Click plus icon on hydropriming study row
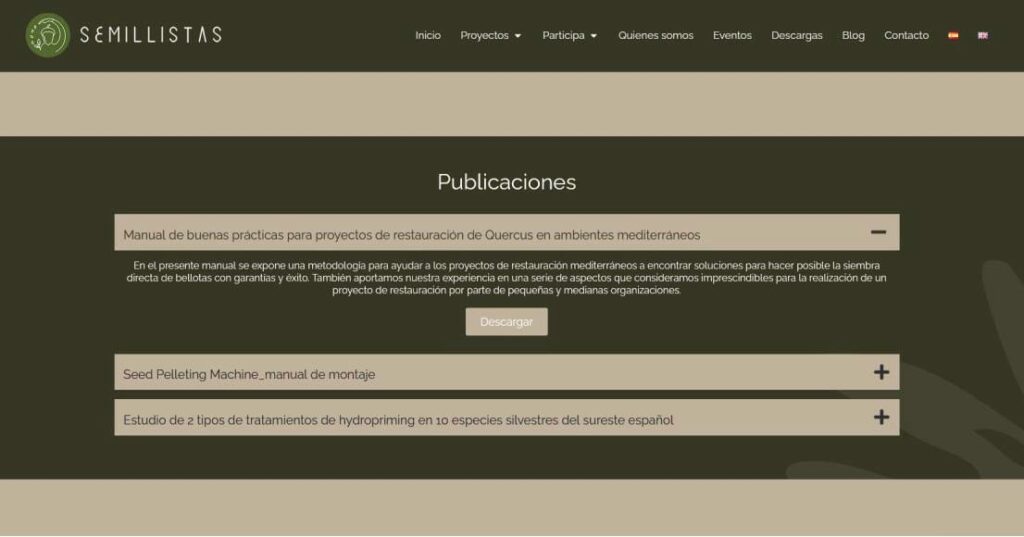Viewport: 1024px width, 537px height. tap(882, 417)
